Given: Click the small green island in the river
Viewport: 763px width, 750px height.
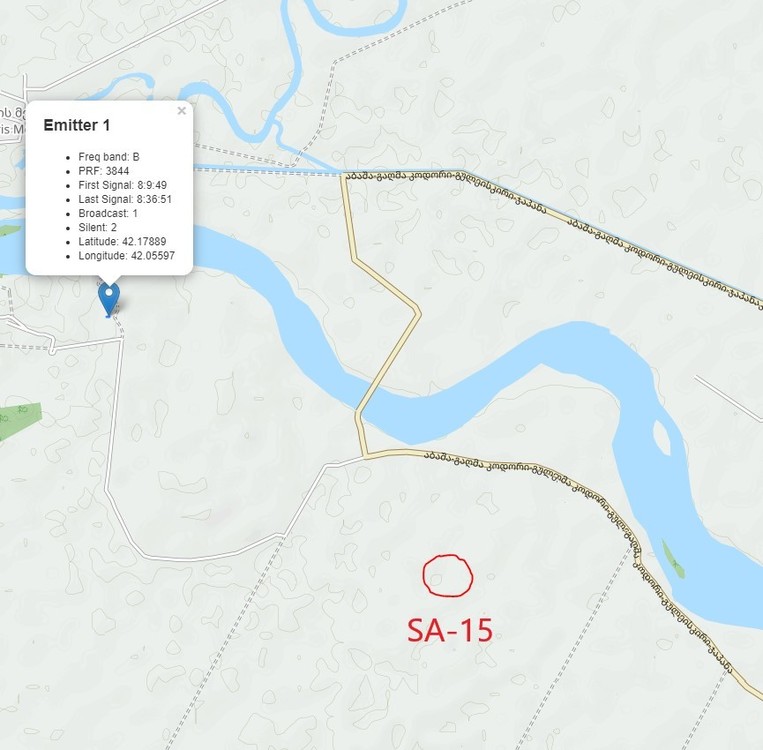Looking at the screenshot, I should tap(673, 559).
